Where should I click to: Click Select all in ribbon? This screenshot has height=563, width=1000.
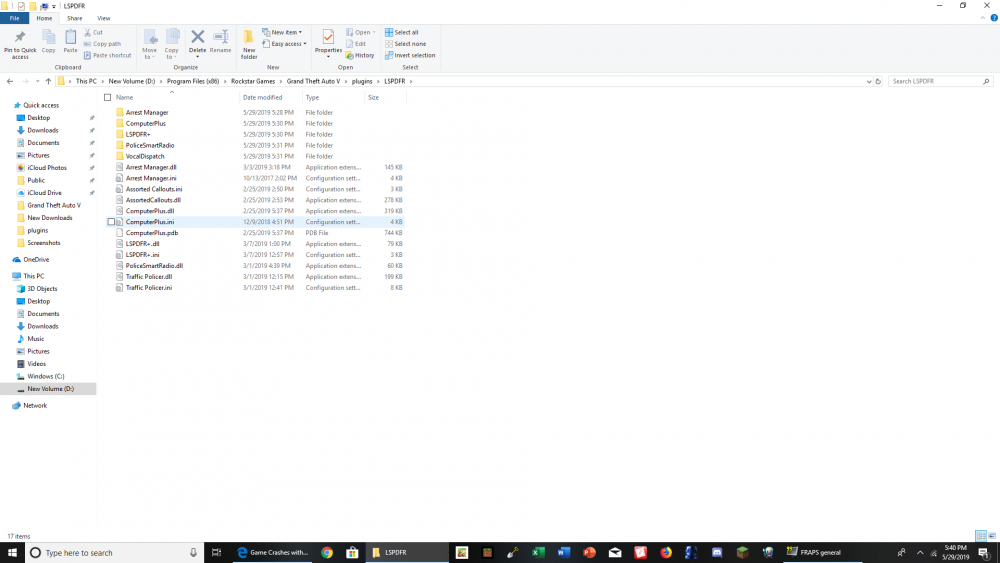(402, 33)
